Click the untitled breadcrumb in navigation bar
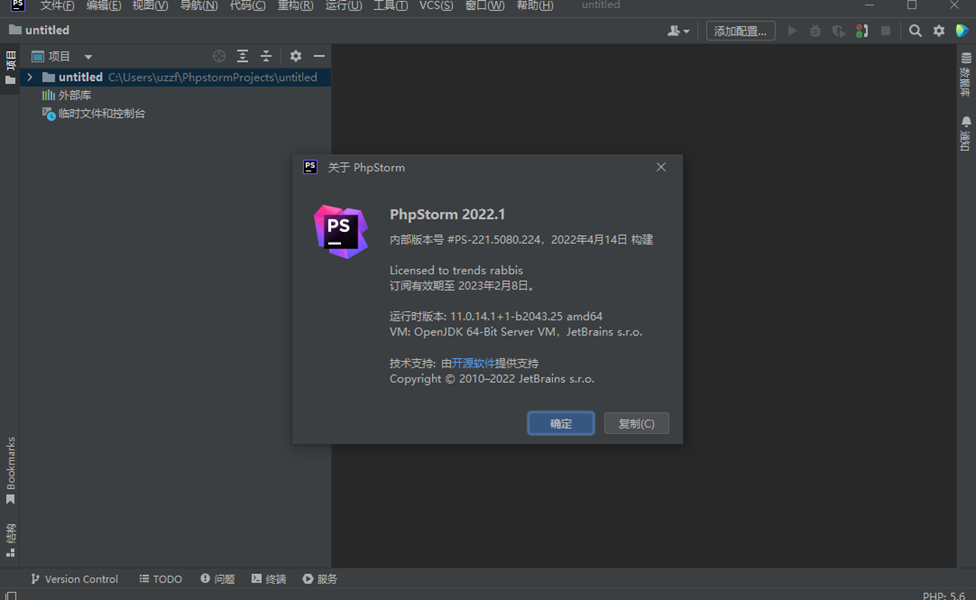This screenshot has height=600, width=976. (x=39, y=30)
